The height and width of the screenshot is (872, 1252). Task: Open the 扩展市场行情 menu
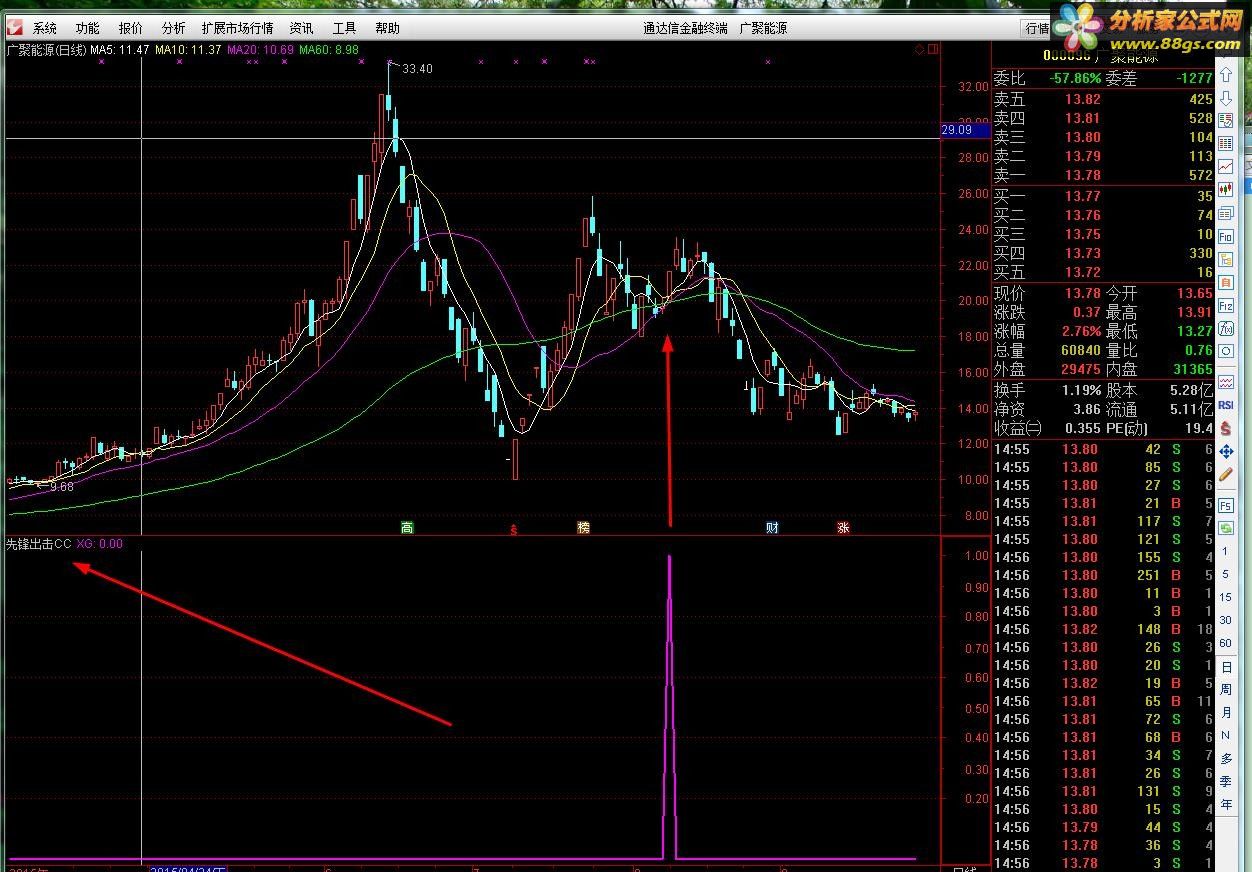[x=237, y=28]
